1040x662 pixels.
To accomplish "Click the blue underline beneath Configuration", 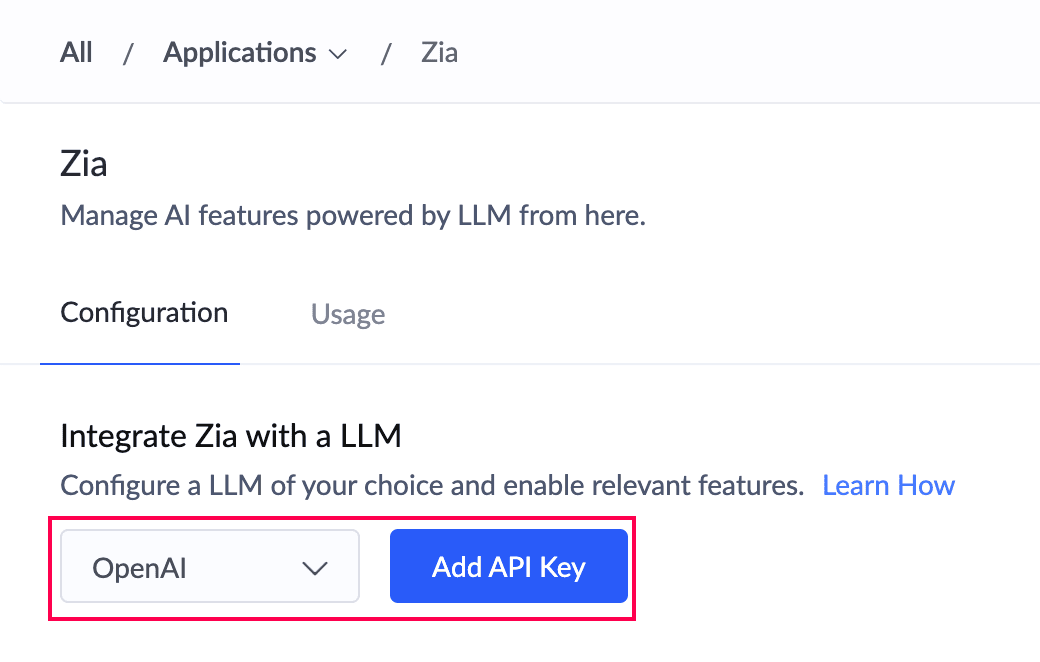I will pyautogui.click(x=140, y=363).
